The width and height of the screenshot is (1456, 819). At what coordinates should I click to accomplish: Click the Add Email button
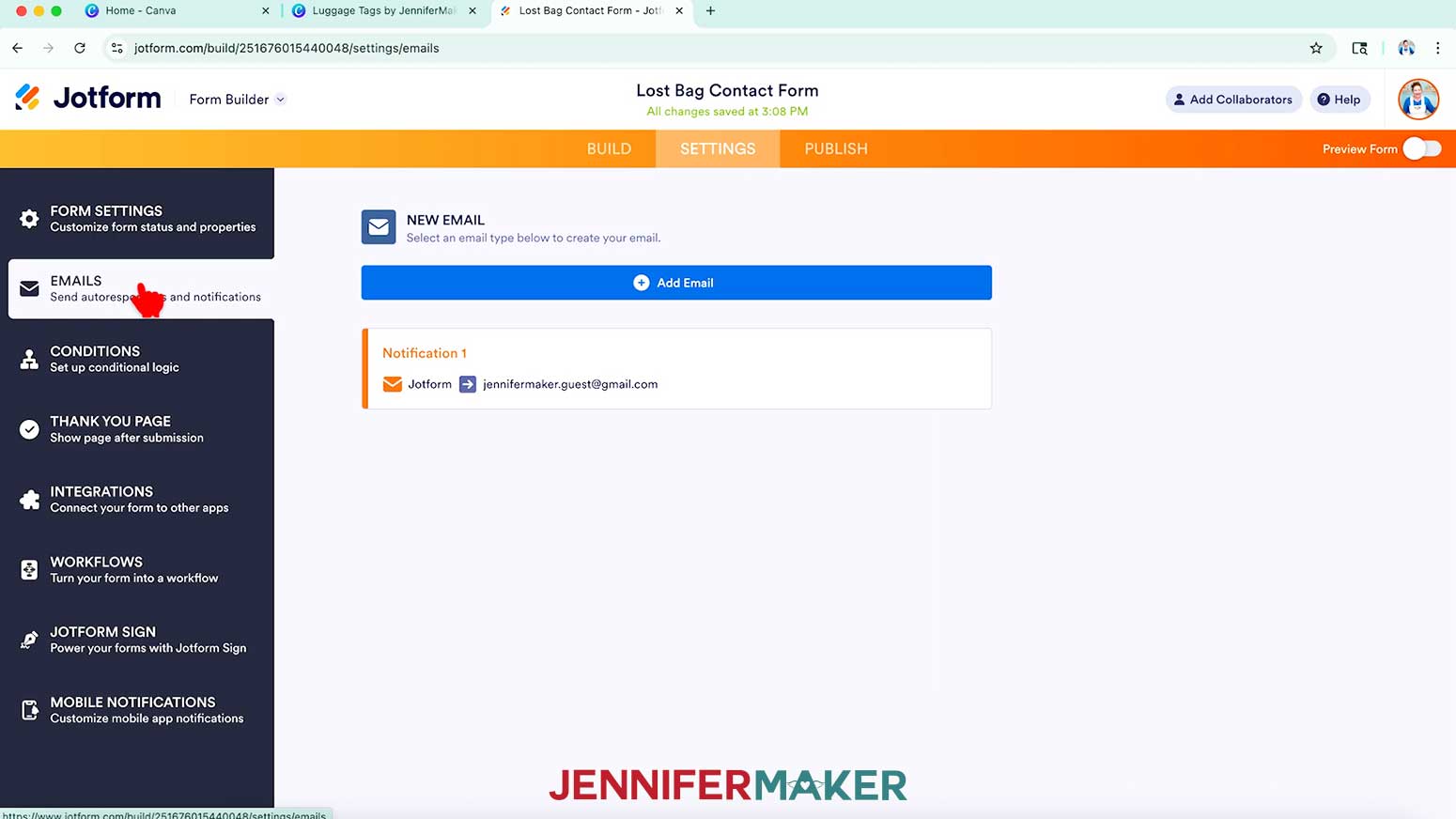[676, 283]
